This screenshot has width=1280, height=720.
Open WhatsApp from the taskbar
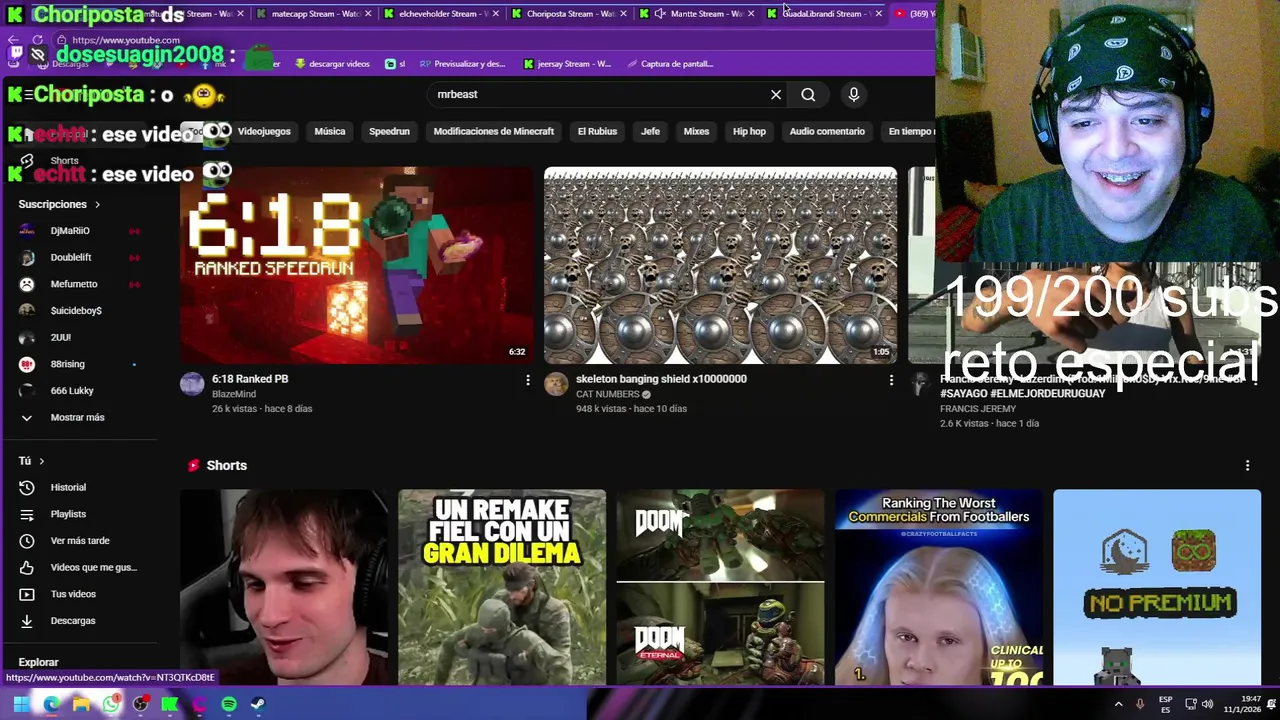point(111,704)
